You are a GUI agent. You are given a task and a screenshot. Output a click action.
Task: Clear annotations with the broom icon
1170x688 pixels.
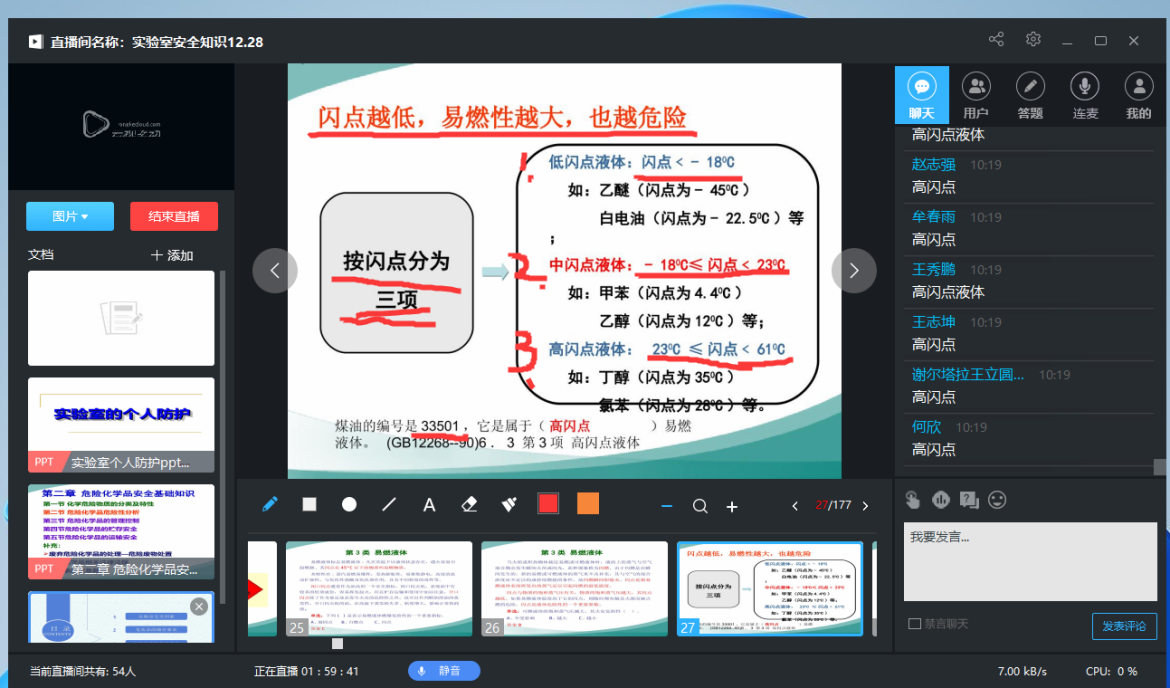(x=509, y=505)
